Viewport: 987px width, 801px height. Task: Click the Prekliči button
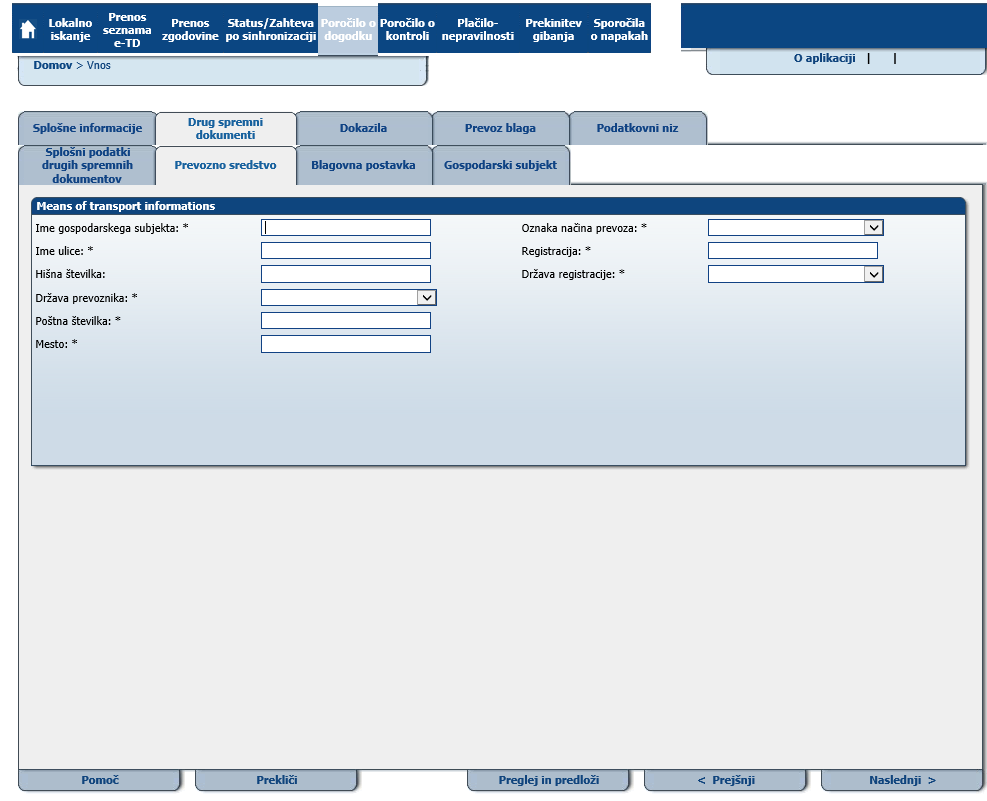[276, 781]
